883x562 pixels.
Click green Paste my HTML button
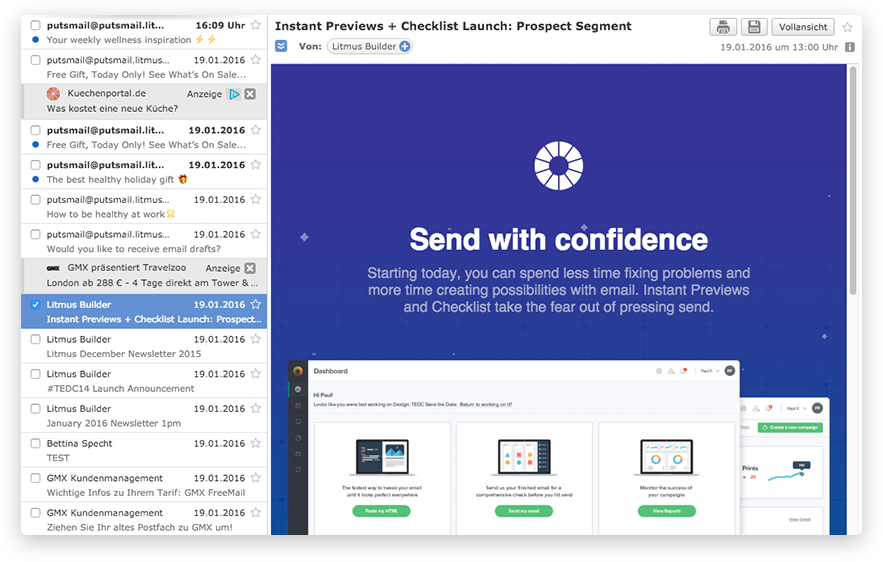(381, 511)
